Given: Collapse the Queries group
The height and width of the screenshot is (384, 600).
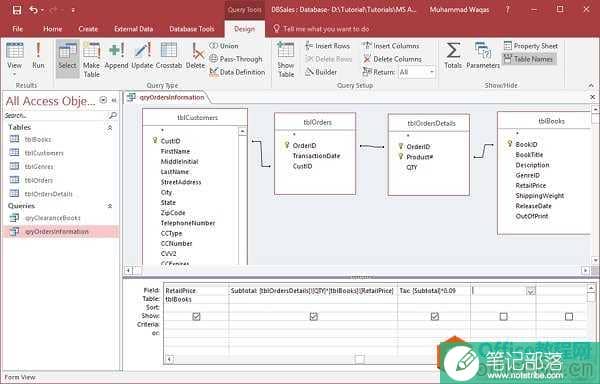Looking at the screenshot, I should (x=109, y=206).
